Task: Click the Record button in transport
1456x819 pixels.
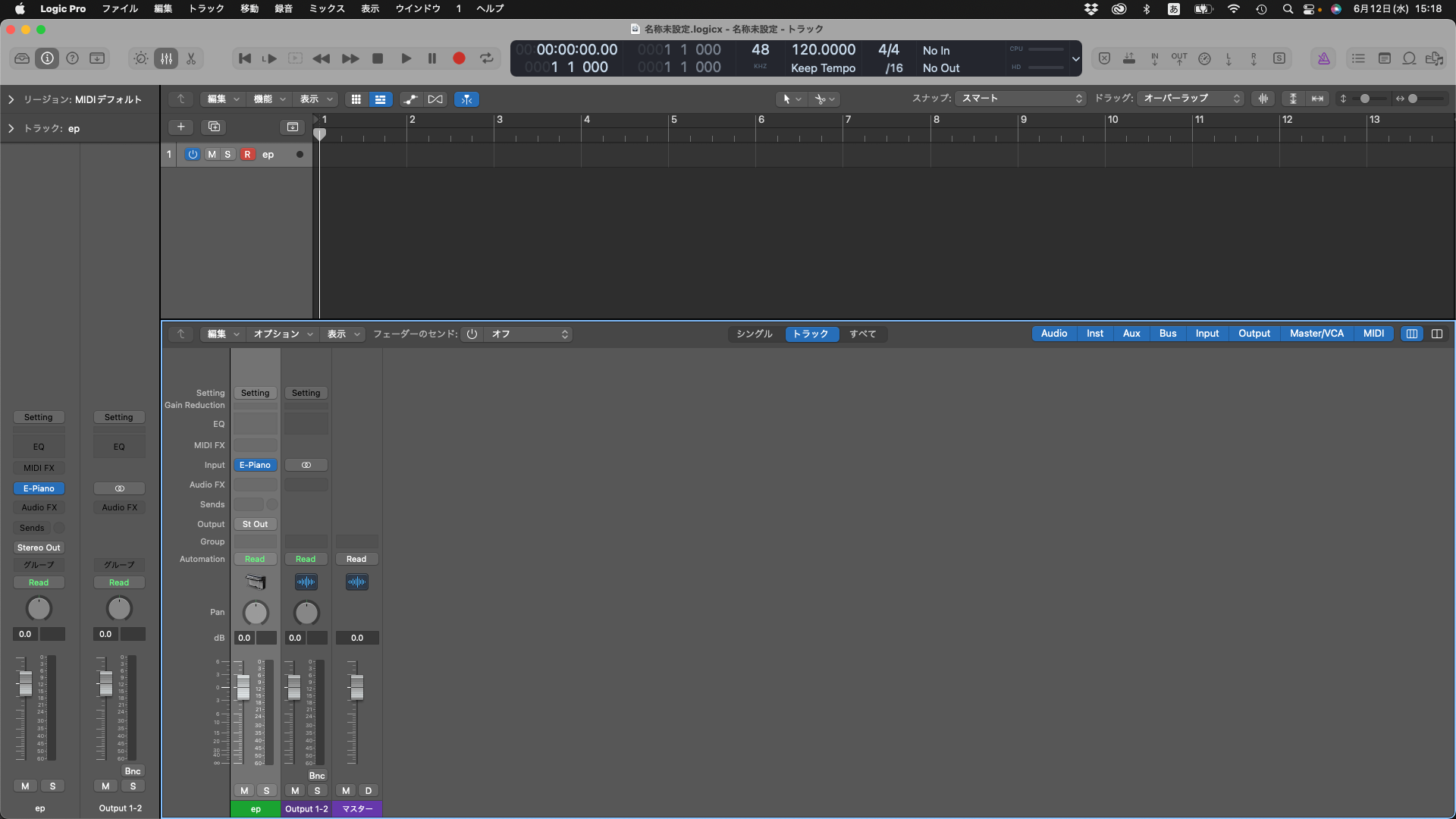Action: (x=459, y=58)
